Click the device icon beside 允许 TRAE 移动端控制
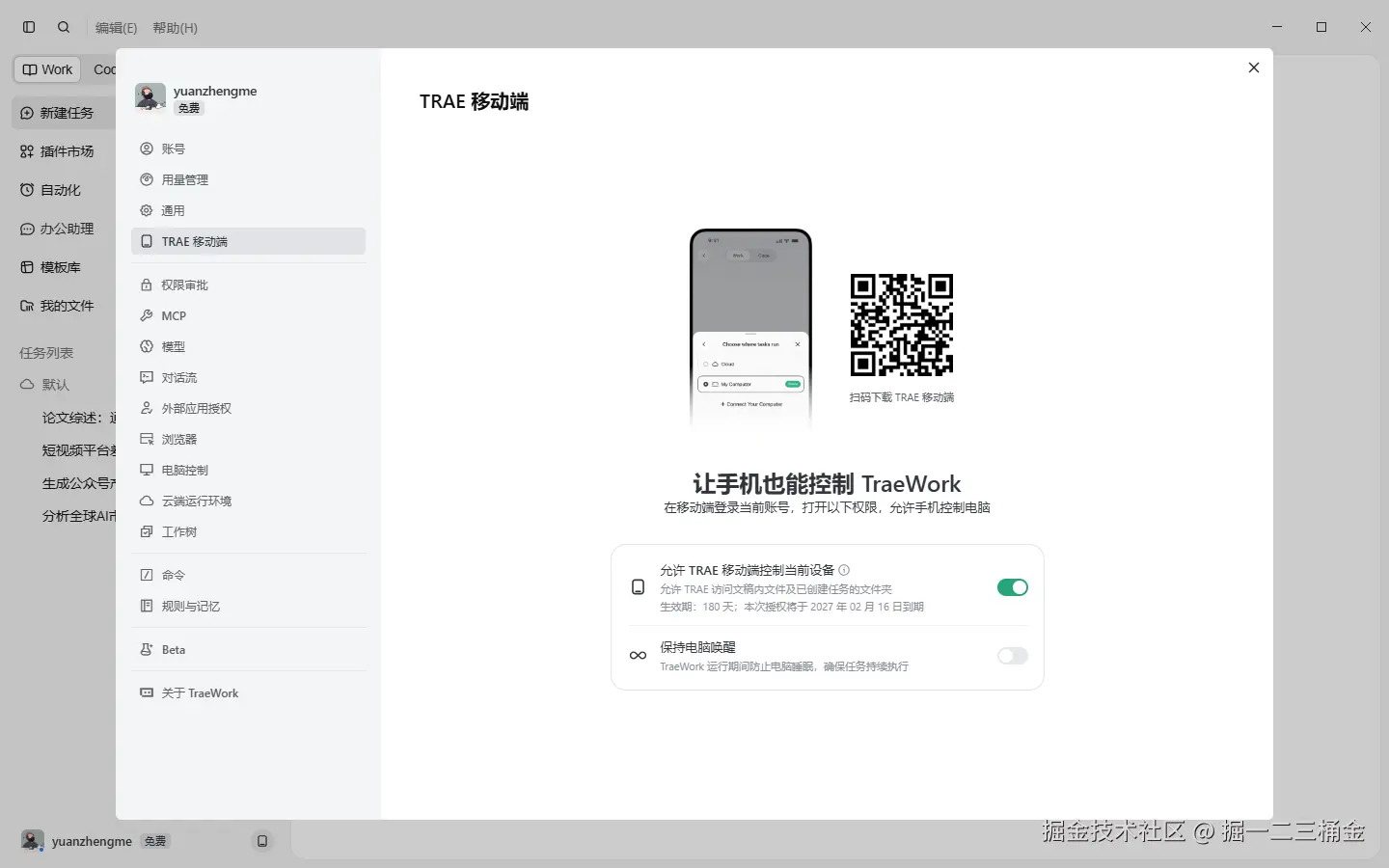The height and width of the screenshot is (868, 1389). pyautogui.click(x=638, y=587)
